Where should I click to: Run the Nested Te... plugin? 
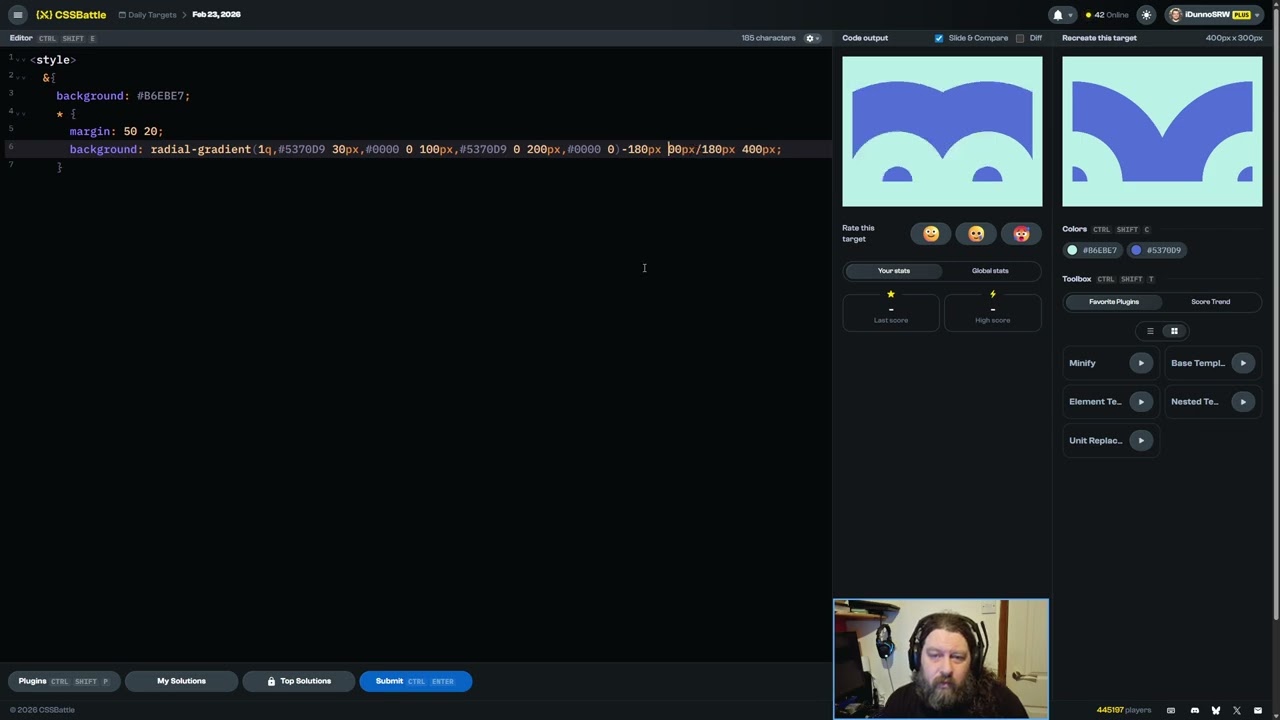click(x=1243, y=402)
